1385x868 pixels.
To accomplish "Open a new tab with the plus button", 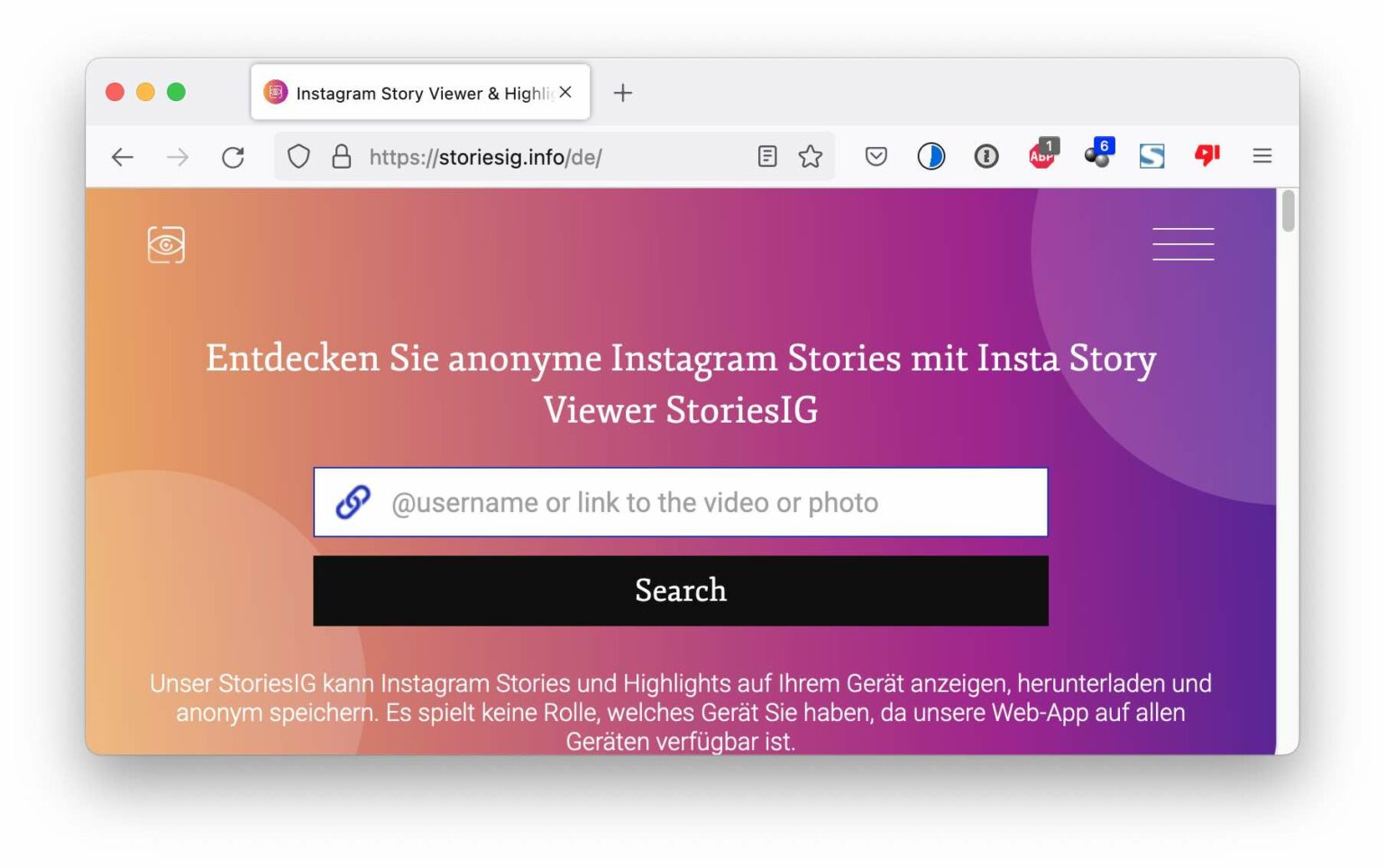I will 622,92.
